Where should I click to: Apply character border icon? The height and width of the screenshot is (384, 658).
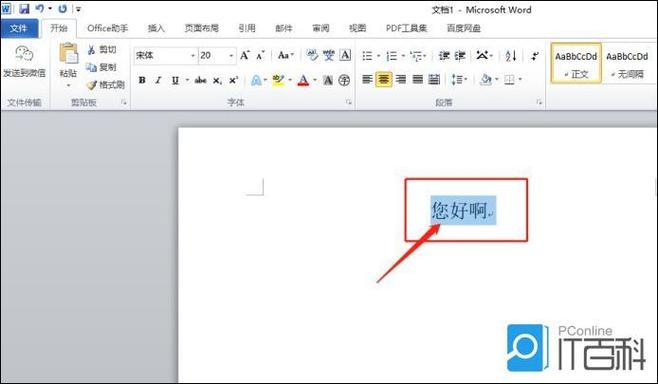345,55
